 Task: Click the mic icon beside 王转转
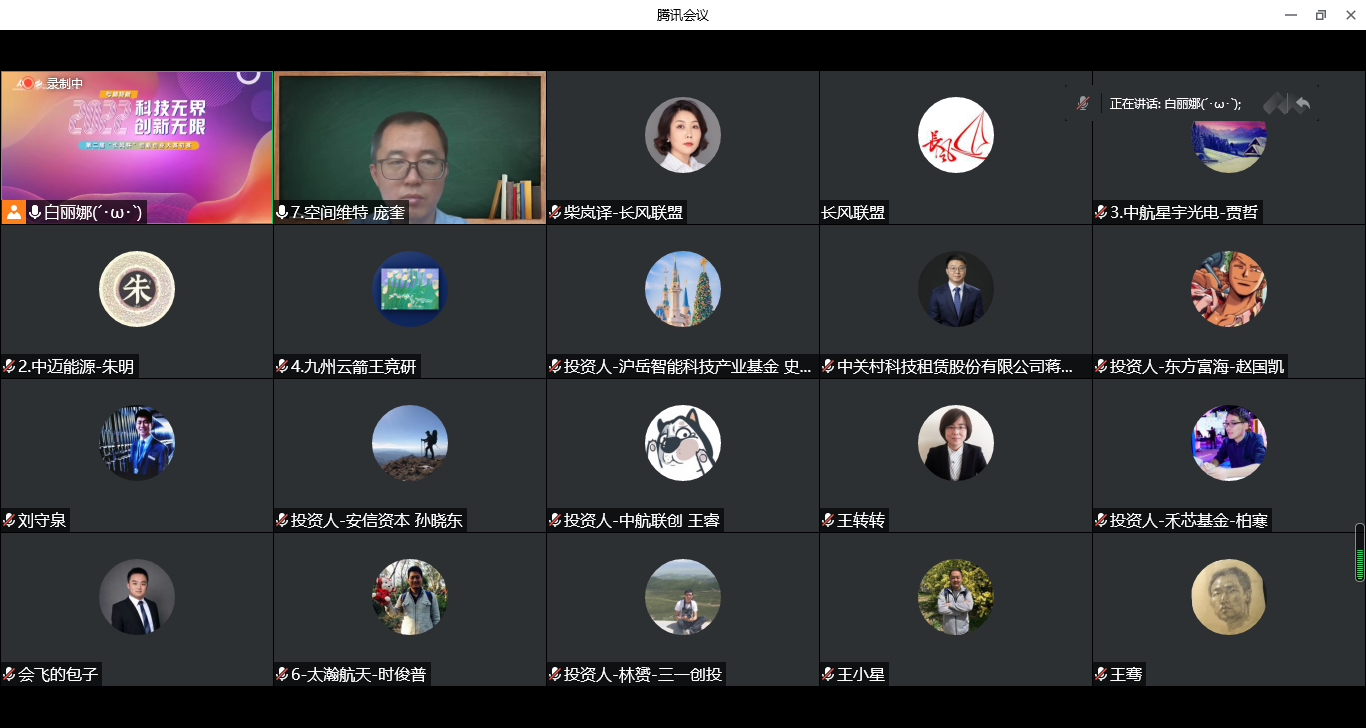click(x=827, y=520)
